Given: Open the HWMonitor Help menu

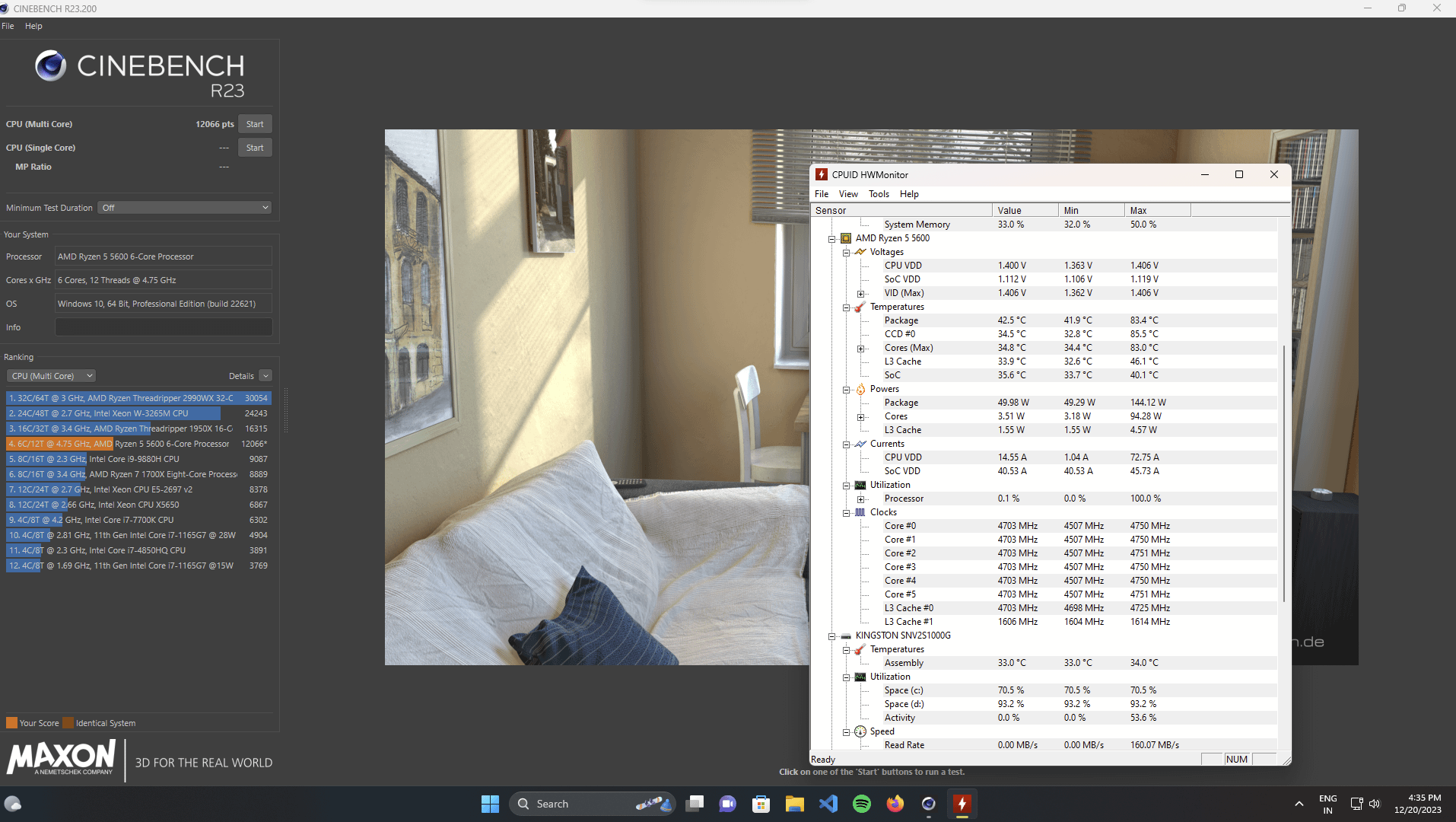Looking at the screenshot, I should click(909, 194).
